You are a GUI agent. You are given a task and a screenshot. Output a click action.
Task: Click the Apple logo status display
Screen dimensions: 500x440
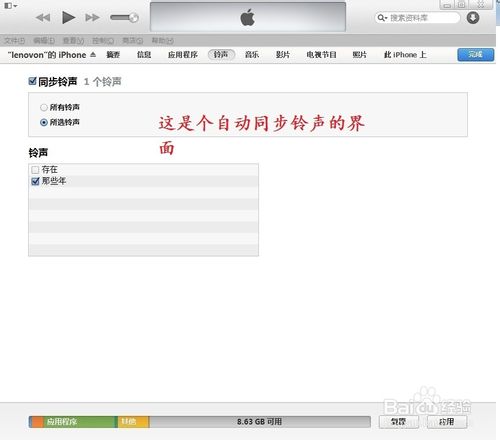point(248,17)
